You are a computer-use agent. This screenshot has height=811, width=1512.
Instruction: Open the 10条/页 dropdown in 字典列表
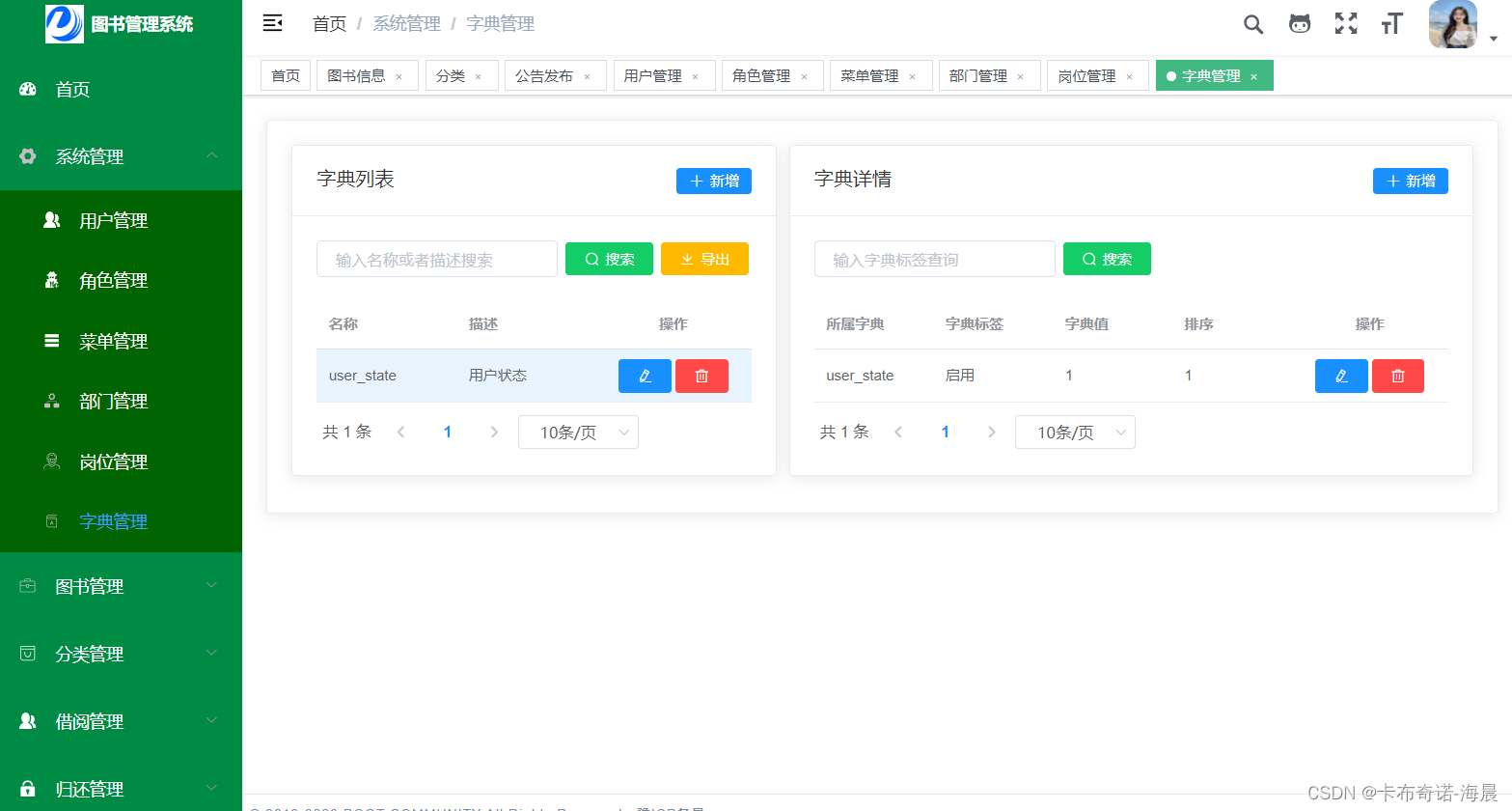(x=578, y=432)
